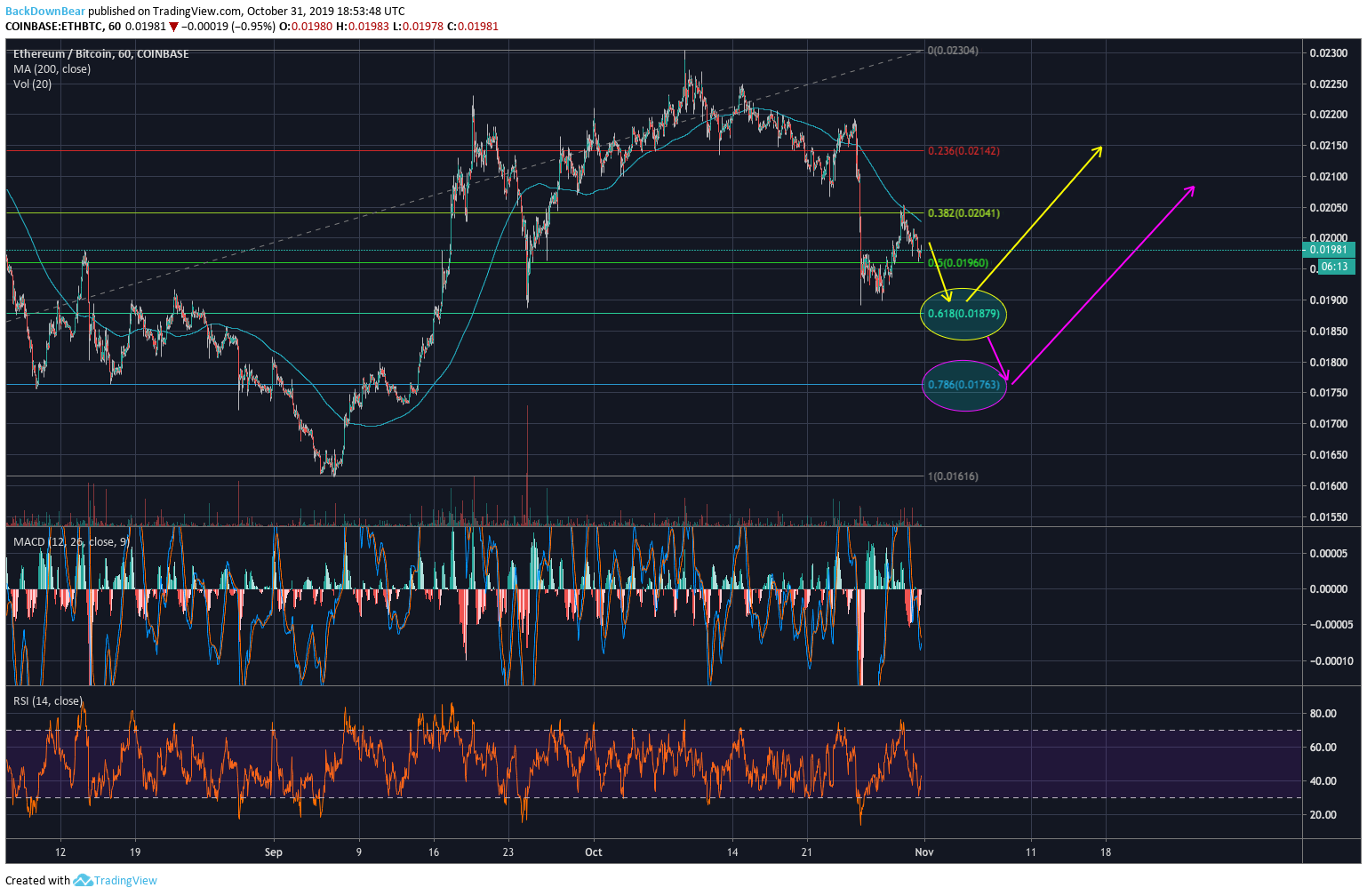Click the Nov date label on time axis

tap(924, 852)
